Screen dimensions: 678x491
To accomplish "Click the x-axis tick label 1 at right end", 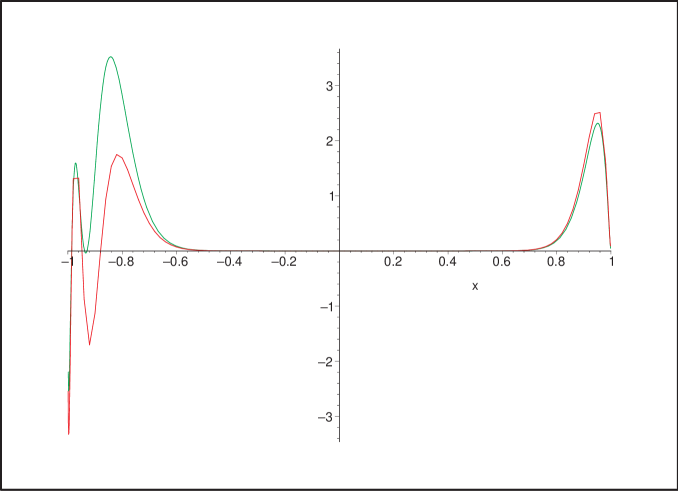I will (611, 262).
